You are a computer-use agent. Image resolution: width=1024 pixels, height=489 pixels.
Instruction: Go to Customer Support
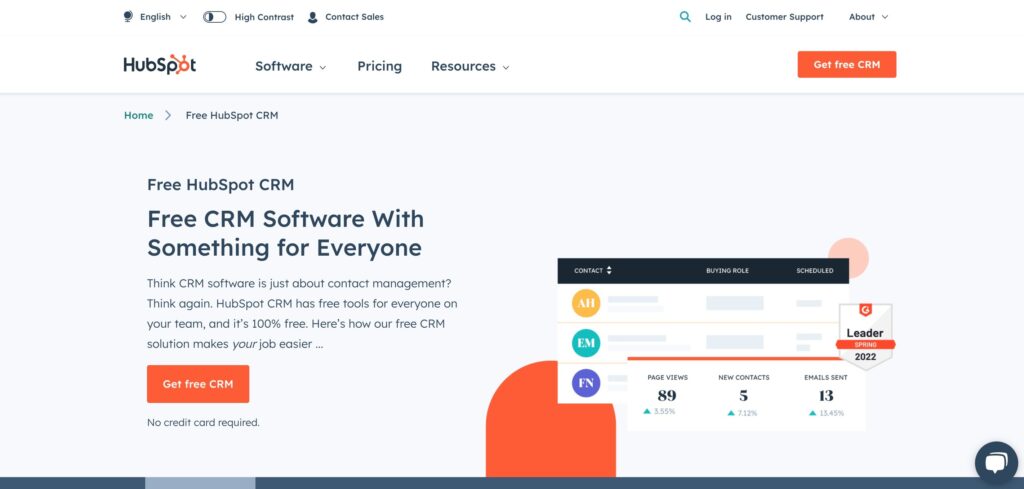pos(784,17)
